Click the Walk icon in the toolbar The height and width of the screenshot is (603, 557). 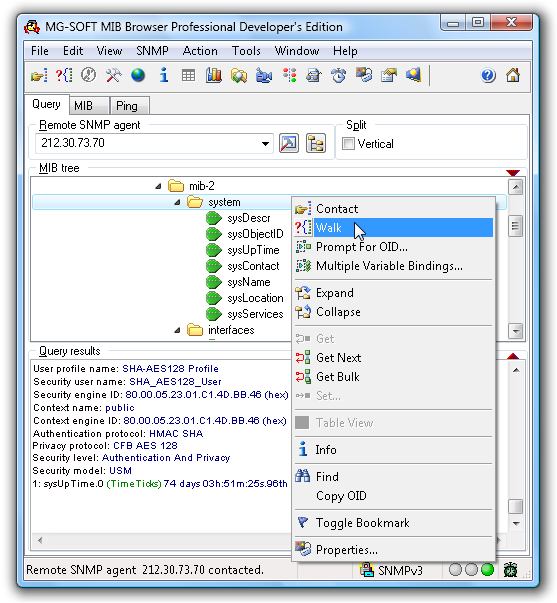64,75
